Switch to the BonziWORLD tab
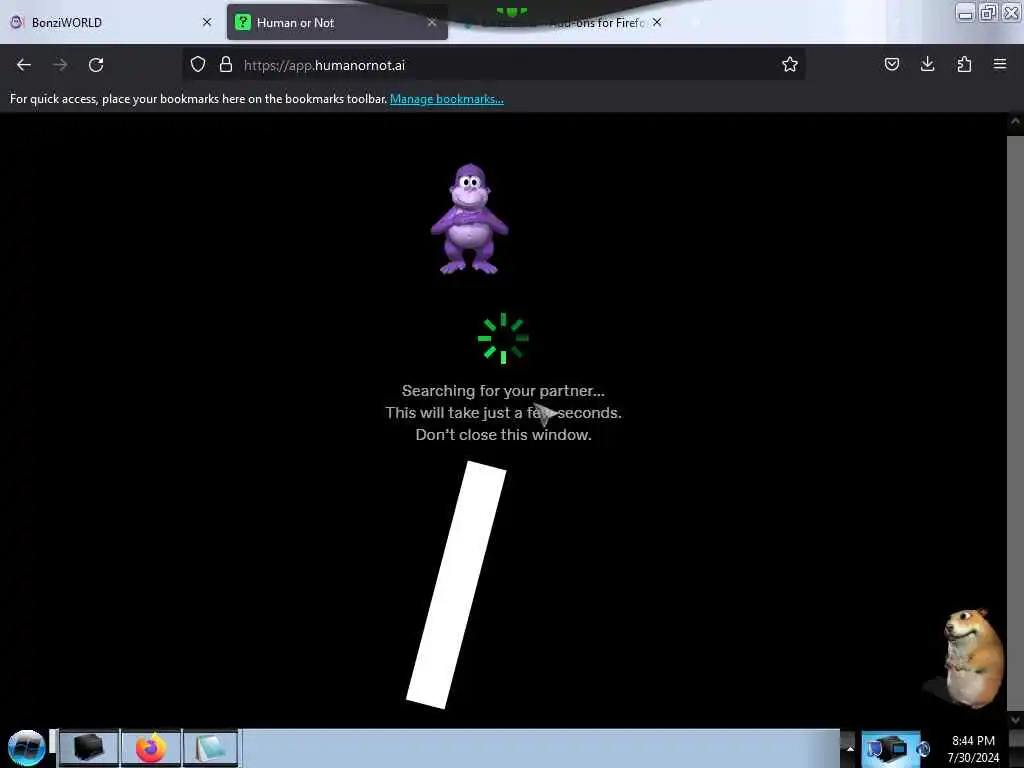The height and width of the screenshot is (768, 1024). (x=111, y=22)
